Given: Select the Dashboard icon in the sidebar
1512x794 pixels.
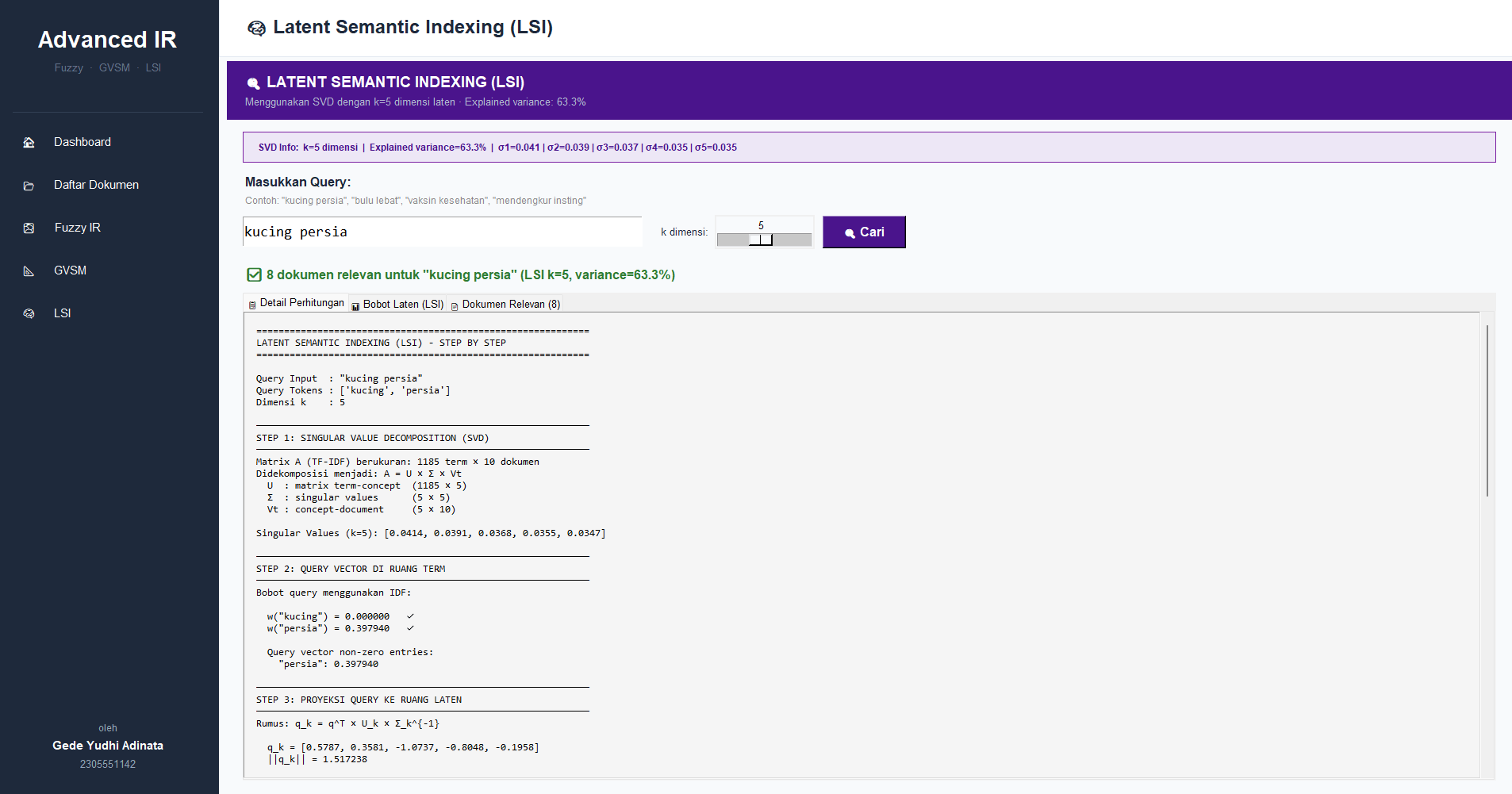Looking at the screenshot, I should point(29,142).
